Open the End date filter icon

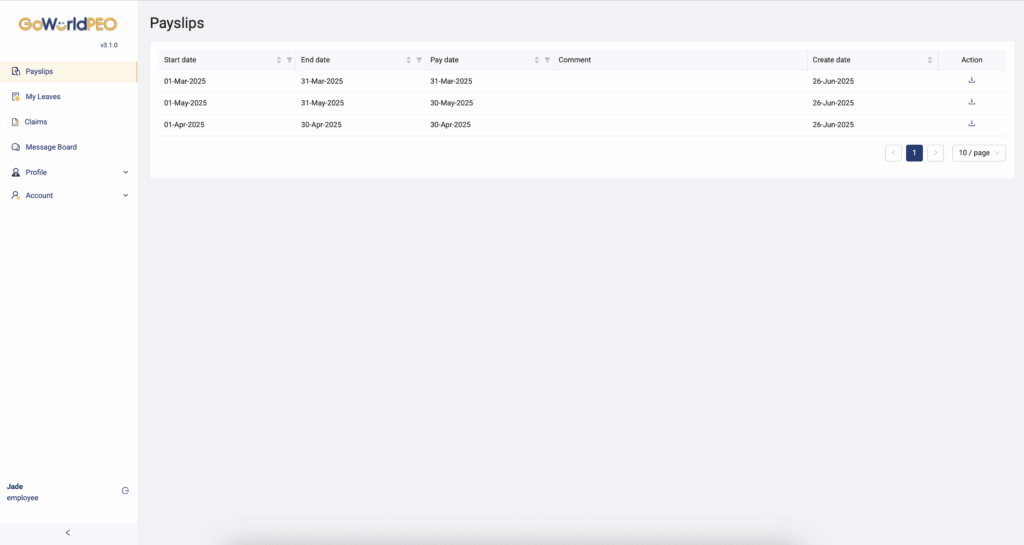click(x=419, y=60)
